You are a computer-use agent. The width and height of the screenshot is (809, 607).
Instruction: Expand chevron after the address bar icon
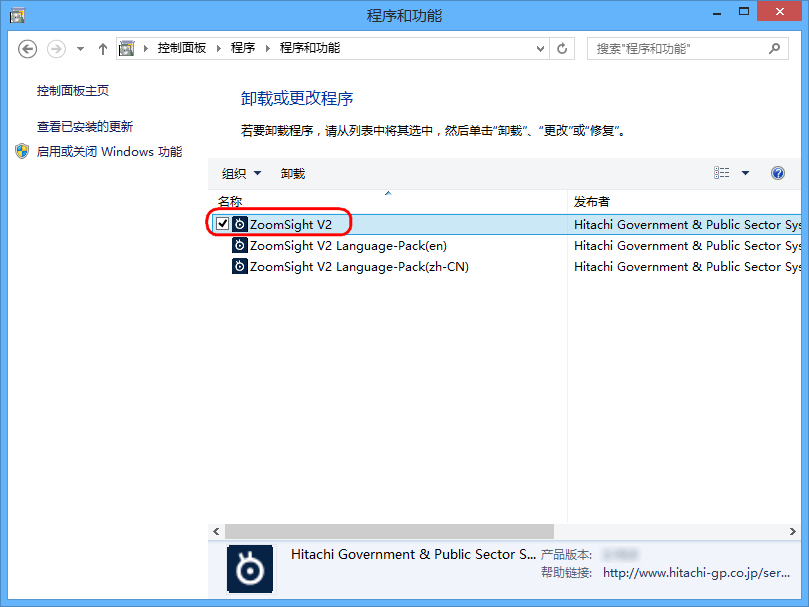[x=146, y=49]
